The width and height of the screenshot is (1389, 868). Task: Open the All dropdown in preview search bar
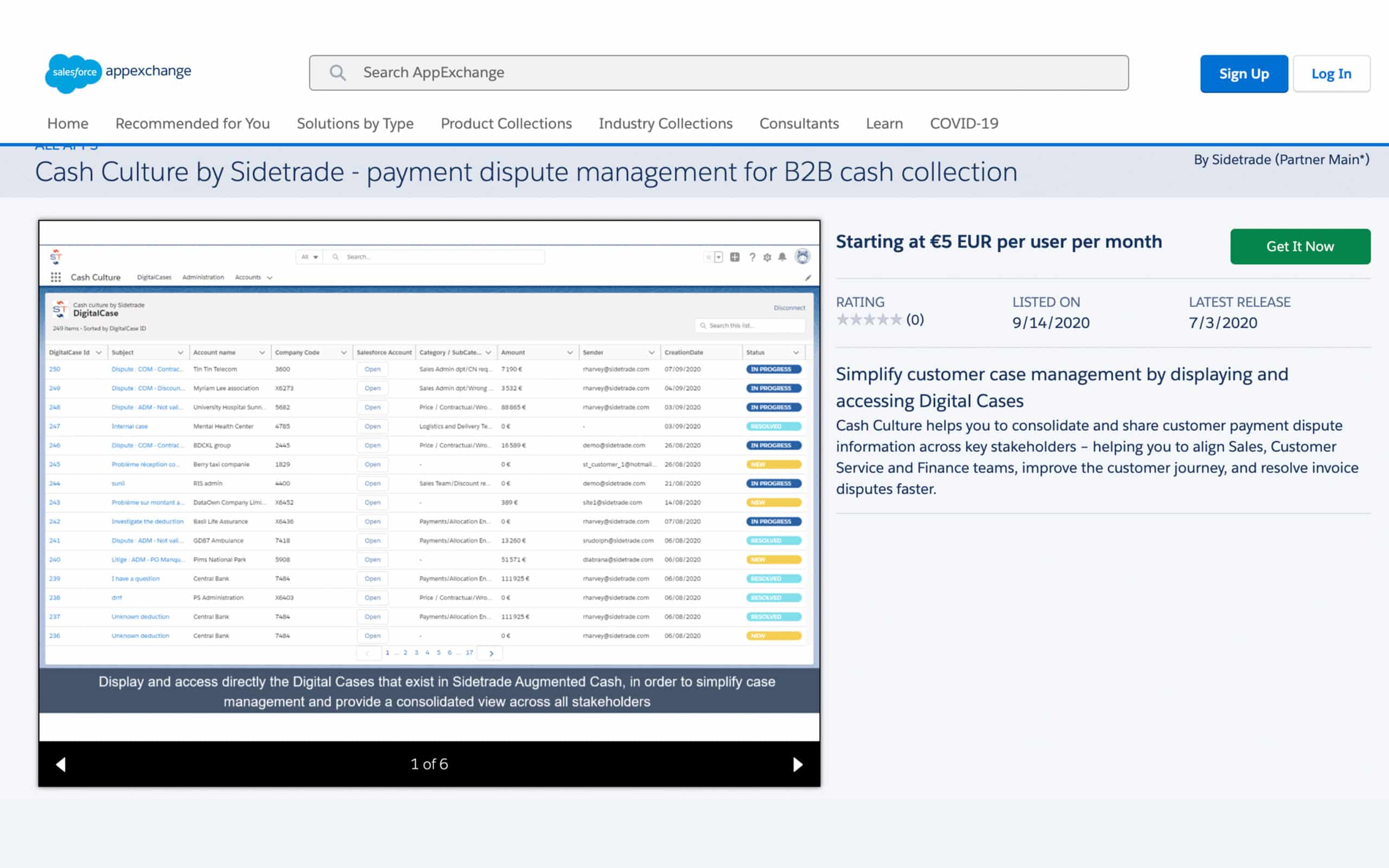coord(310,257)
